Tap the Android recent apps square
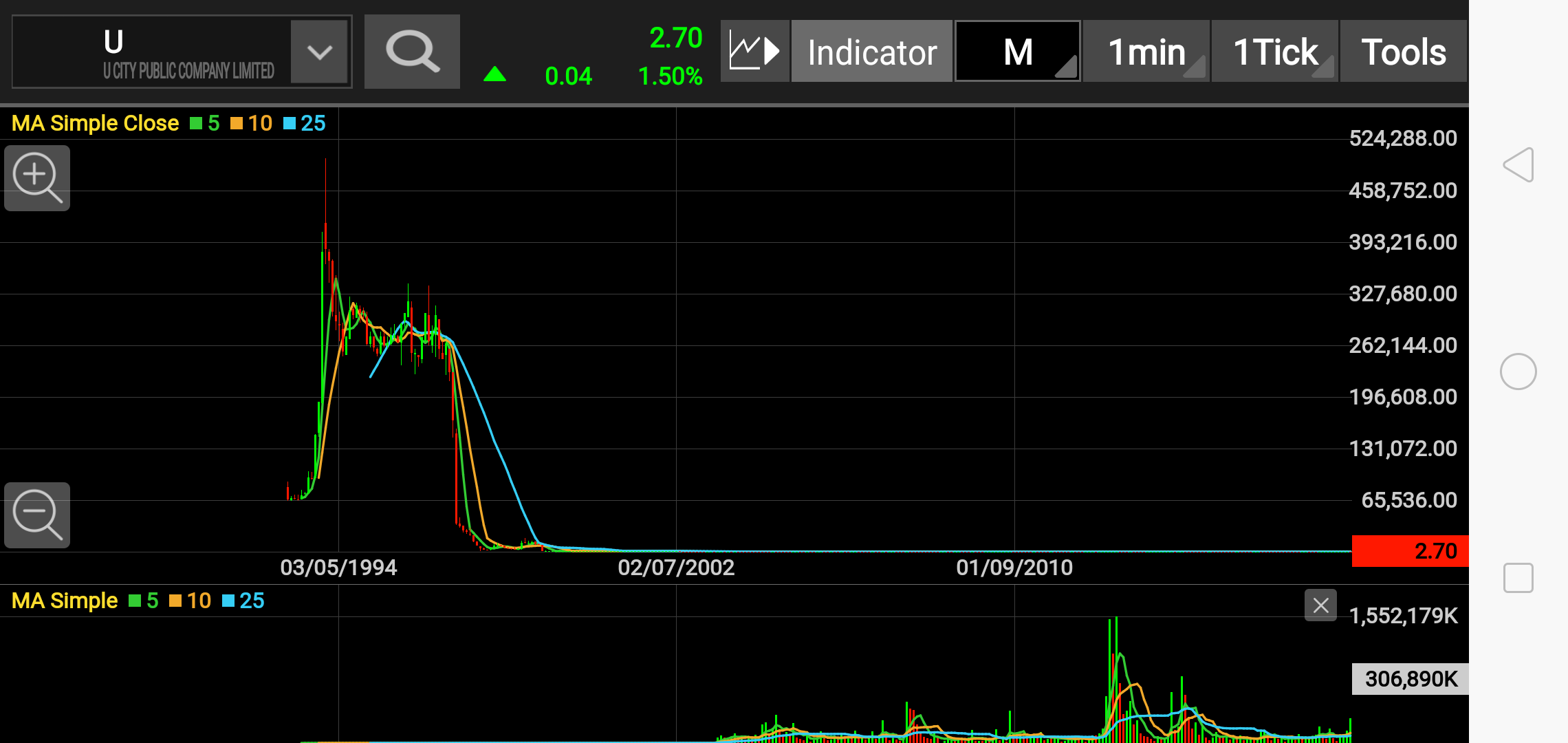This screenshot has width=1568, height=743. pos(1518,577)
